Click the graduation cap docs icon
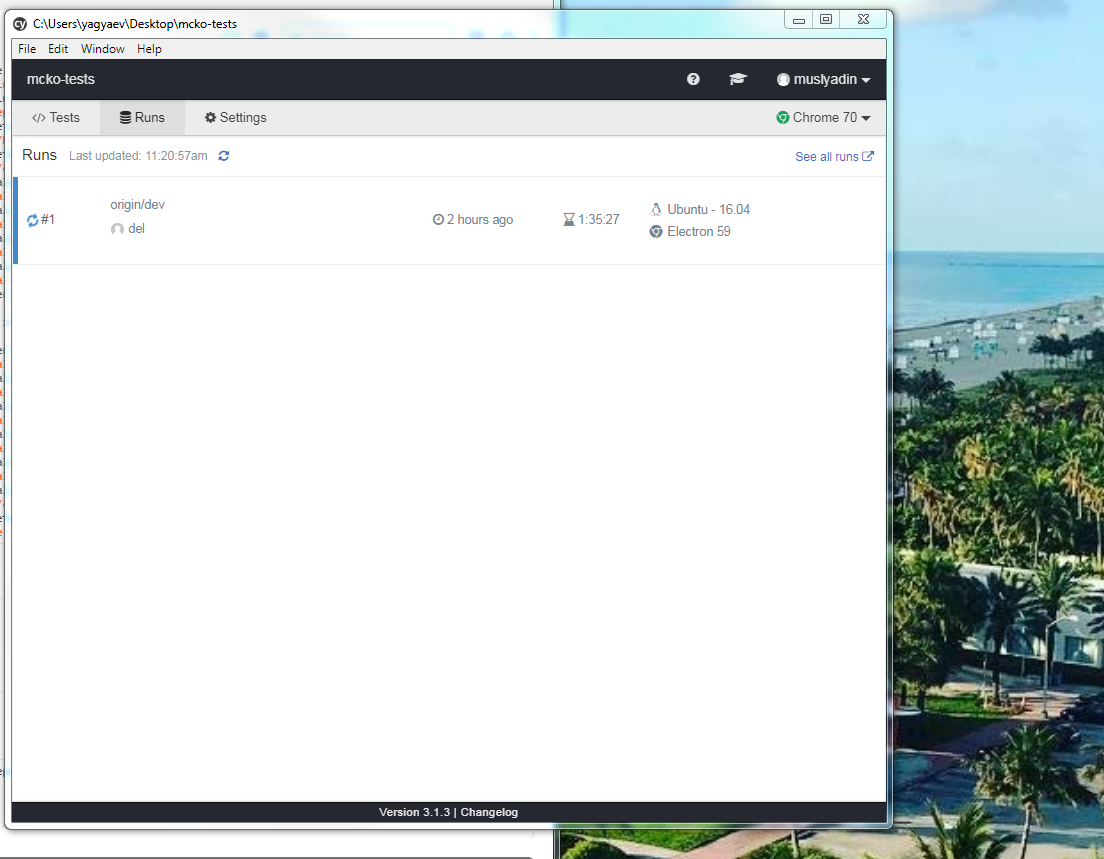The image size is (1104, 859). [738, 78]
